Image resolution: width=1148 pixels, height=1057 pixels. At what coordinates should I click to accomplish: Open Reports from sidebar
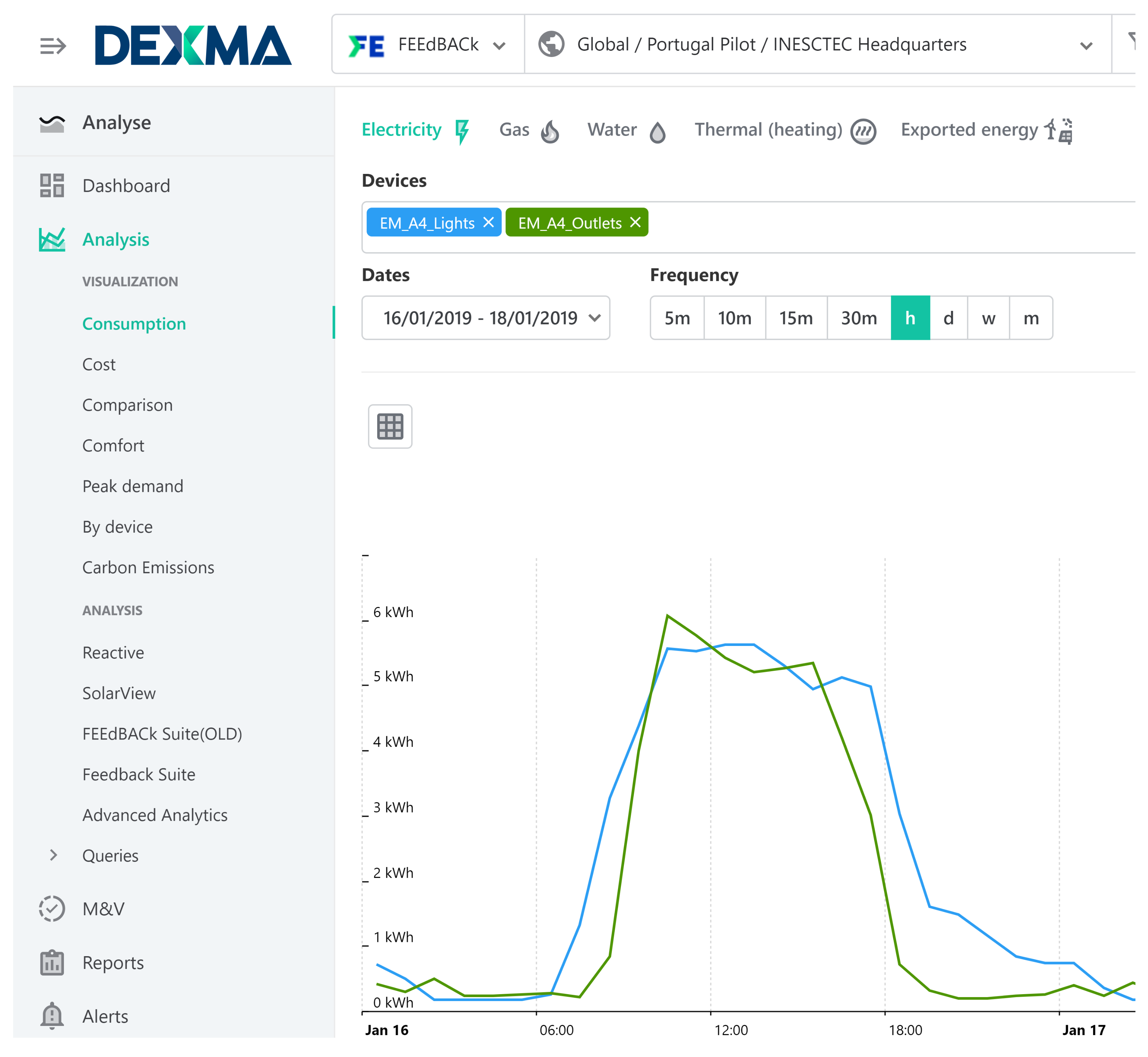click(x=113, y=963)
